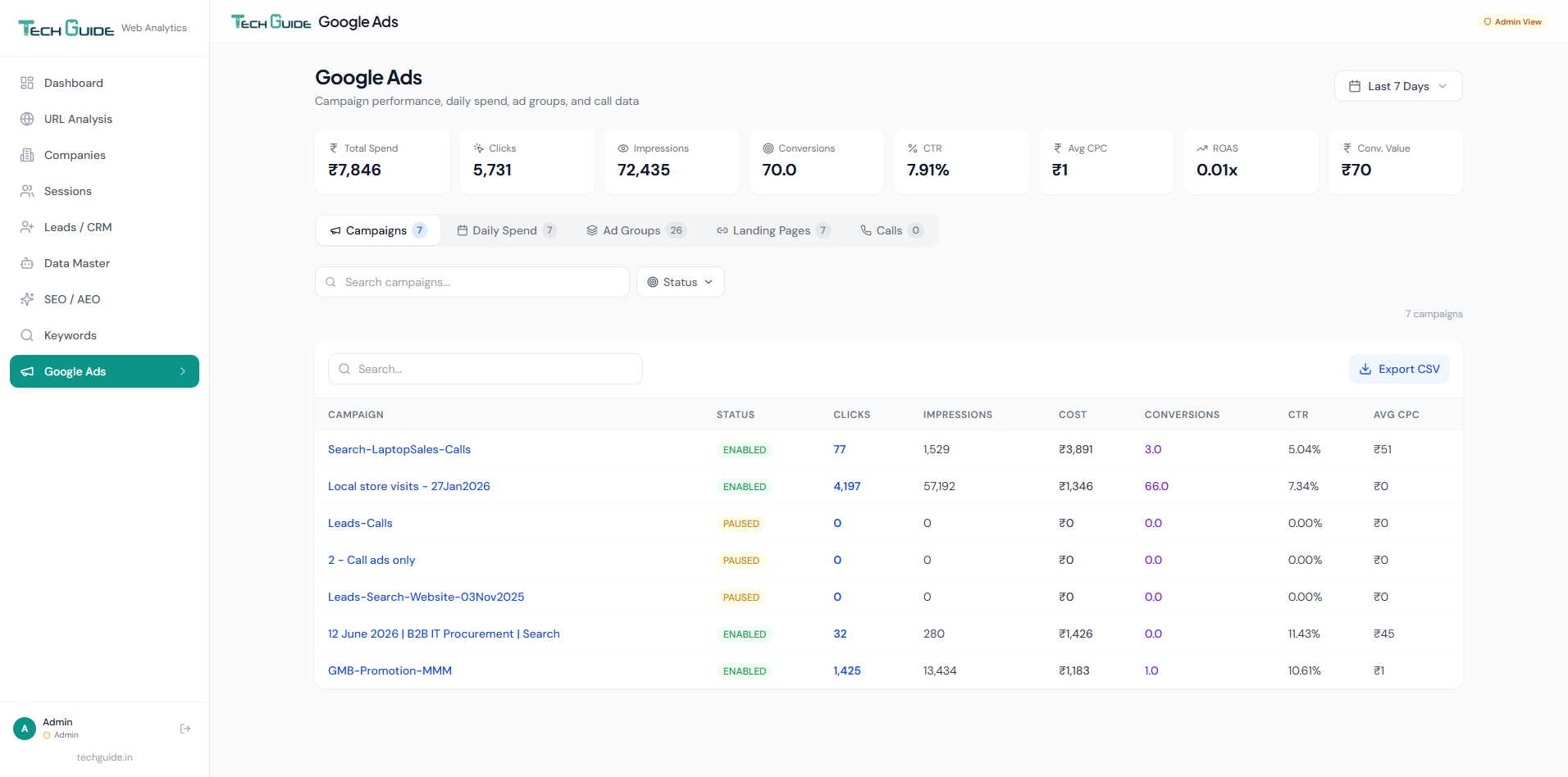Viewport: 1568px width, 777px height.
Task: Sort by the STATUS column header
Action: tap(736, 415)
